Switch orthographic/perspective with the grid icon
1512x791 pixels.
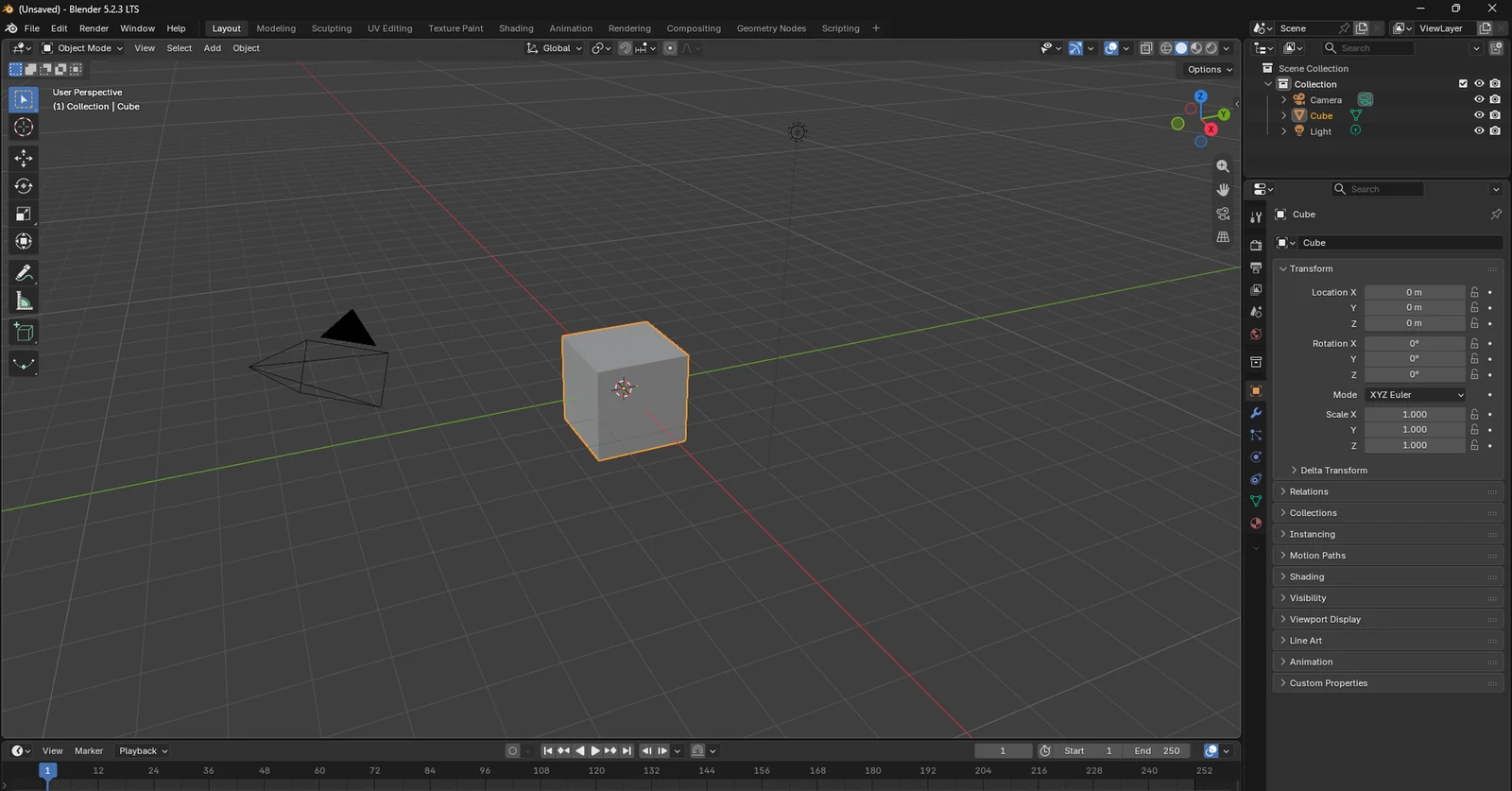1223,237
